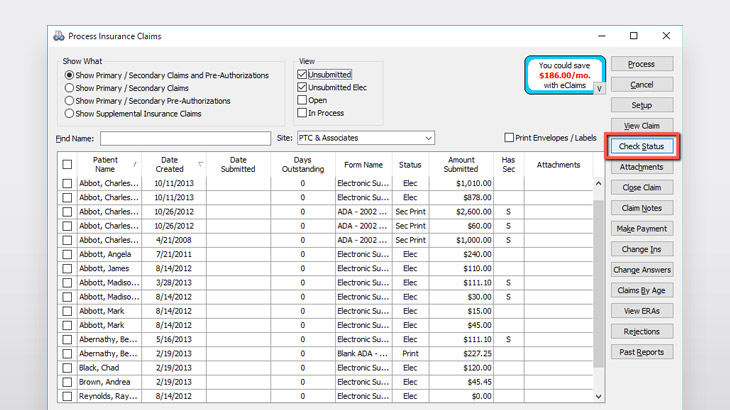Sort by Has Sec column header
730x410 pixels.
(508, 164)
